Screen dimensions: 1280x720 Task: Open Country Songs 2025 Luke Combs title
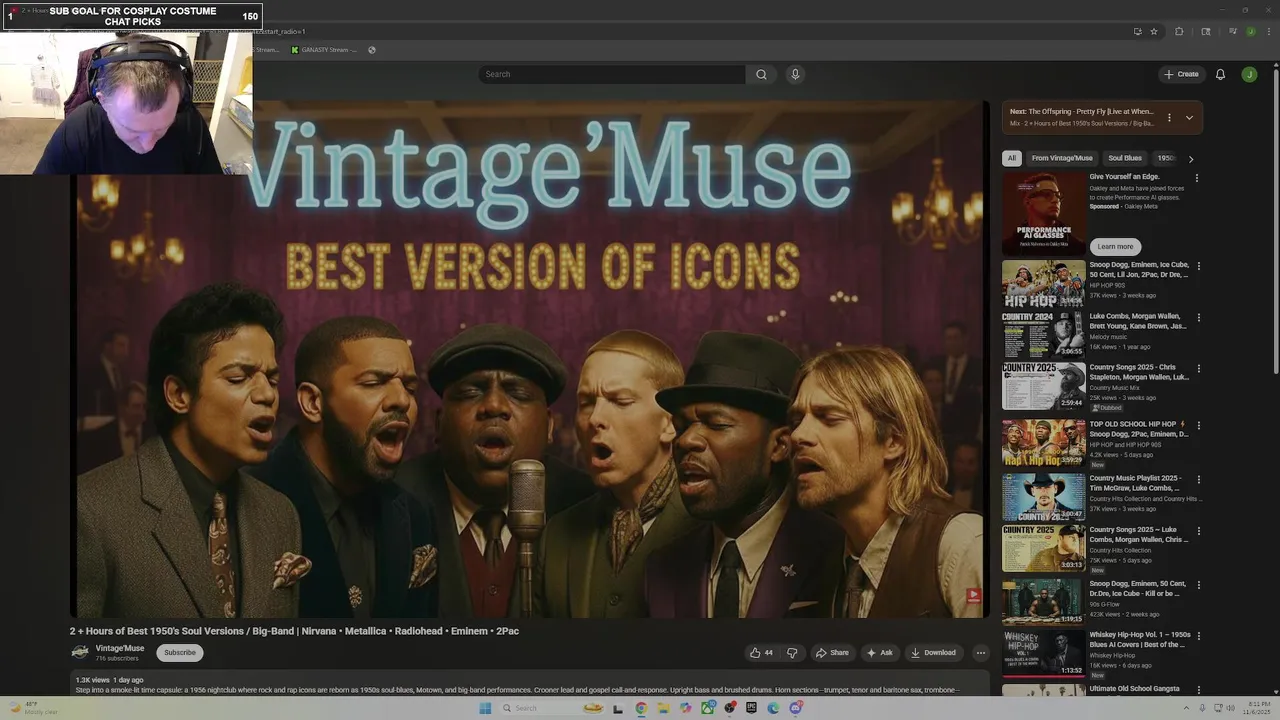click(1138, 534)
